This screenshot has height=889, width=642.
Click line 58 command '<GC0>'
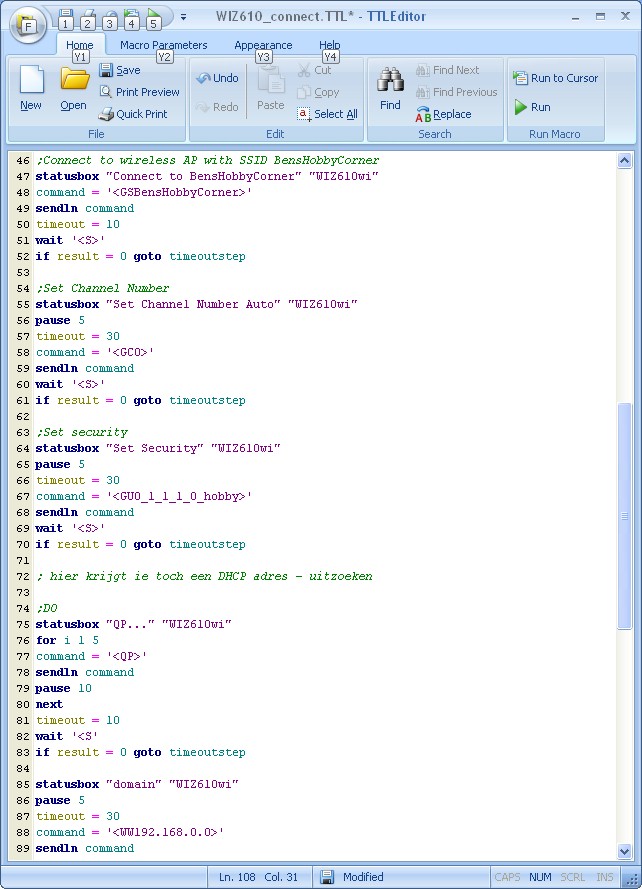95,352
